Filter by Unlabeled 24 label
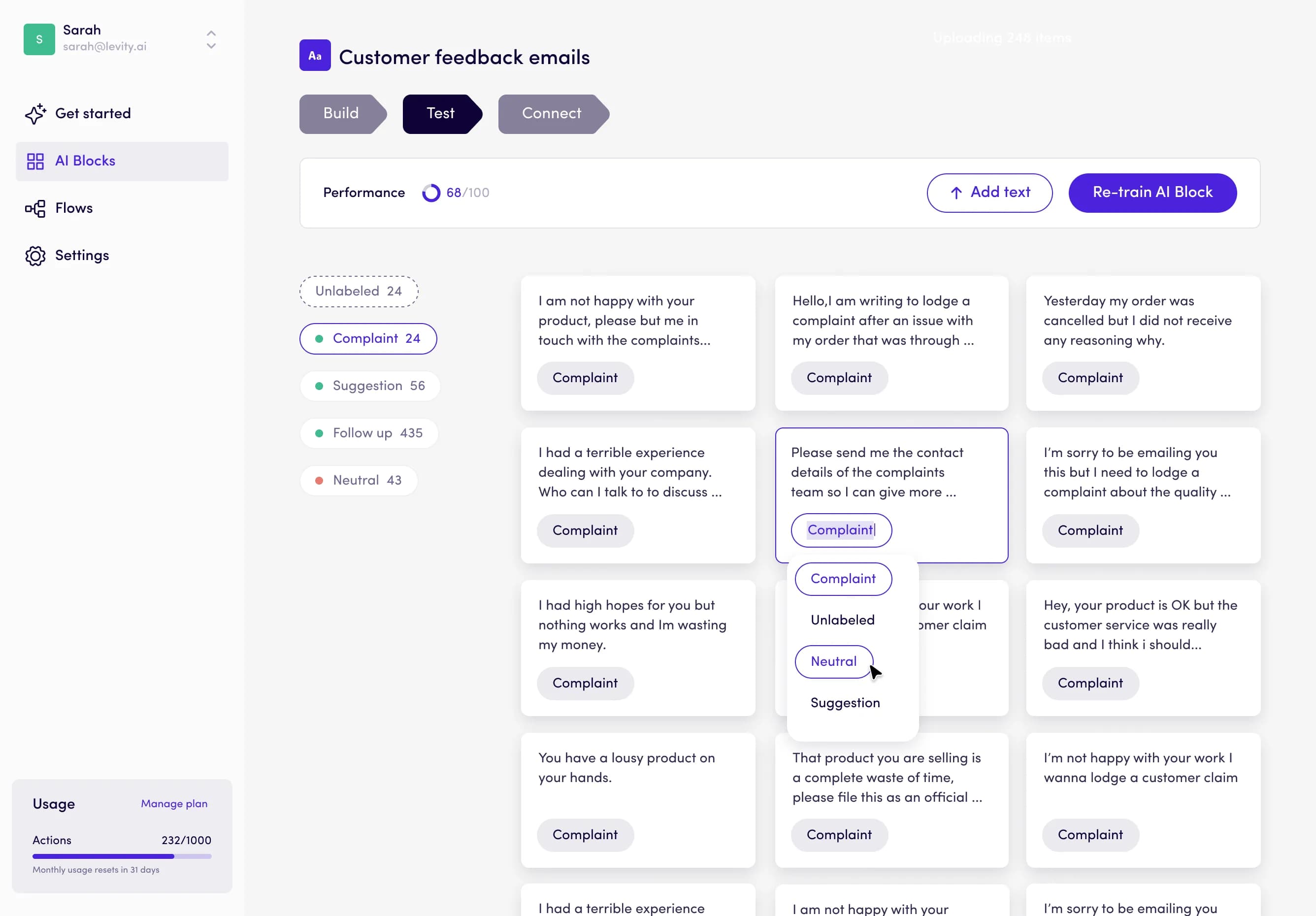Screen dimensions: 1316x916 359,291
